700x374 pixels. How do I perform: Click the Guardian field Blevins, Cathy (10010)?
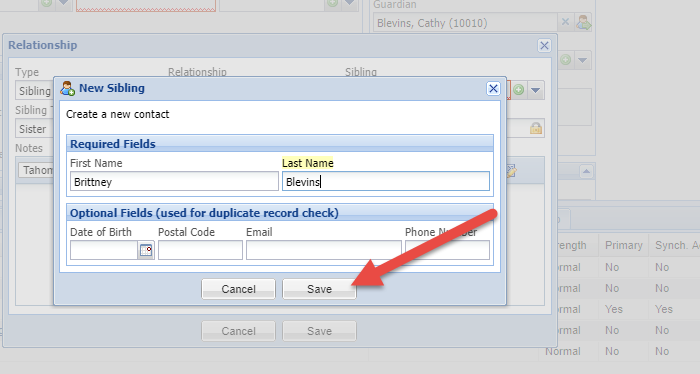[465, 23]
